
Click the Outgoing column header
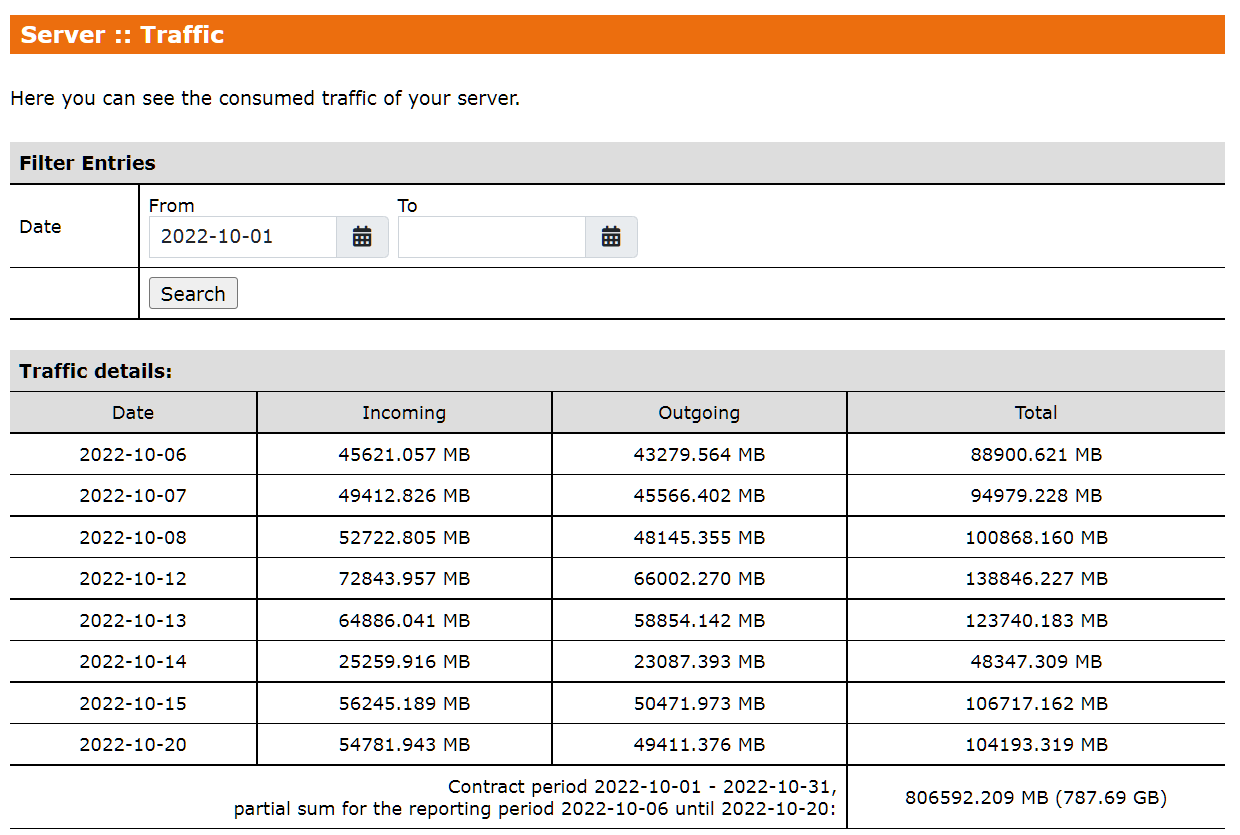click(699, 412)
